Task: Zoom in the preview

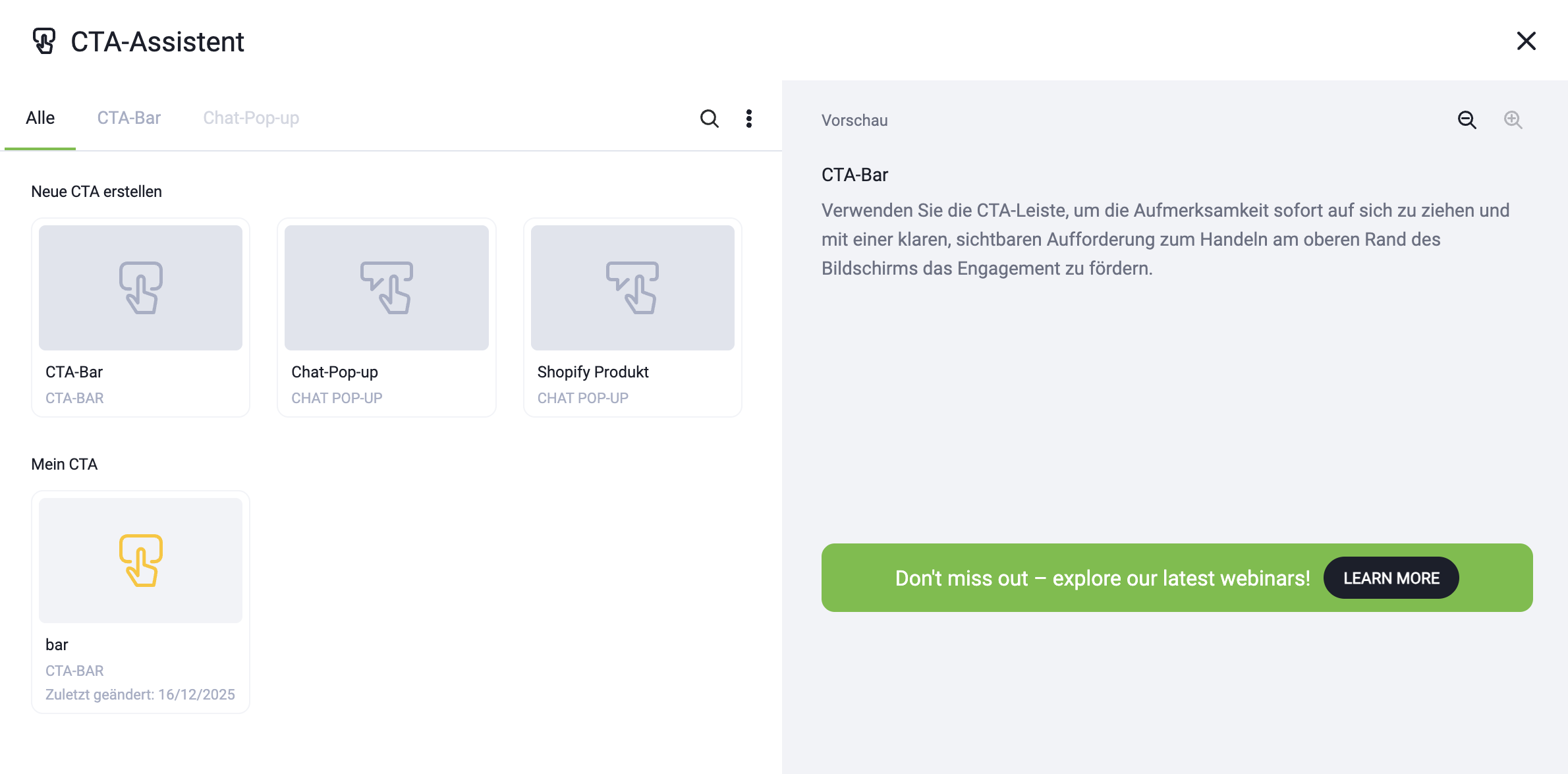Action: coord(1513,120)
